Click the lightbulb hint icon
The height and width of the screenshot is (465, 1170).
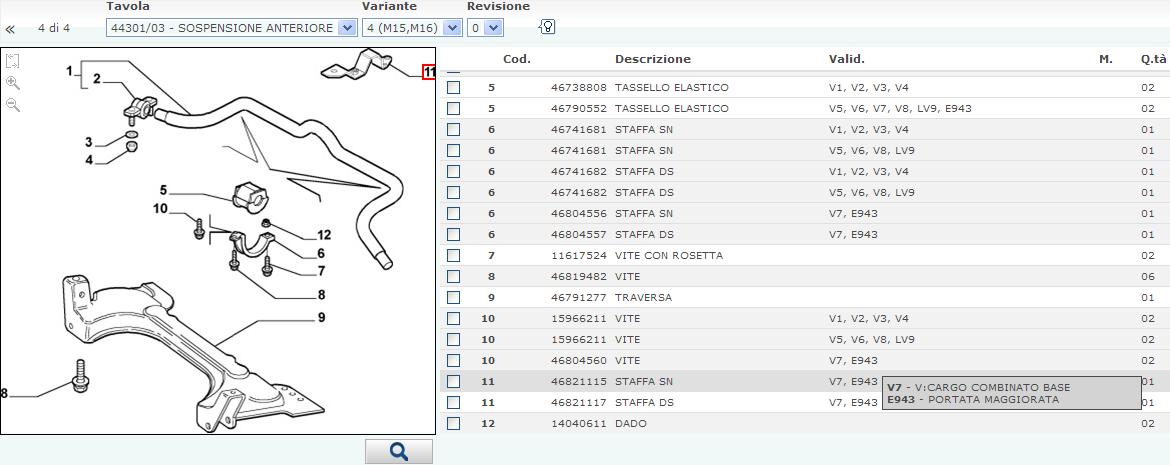tap(546, 27)
